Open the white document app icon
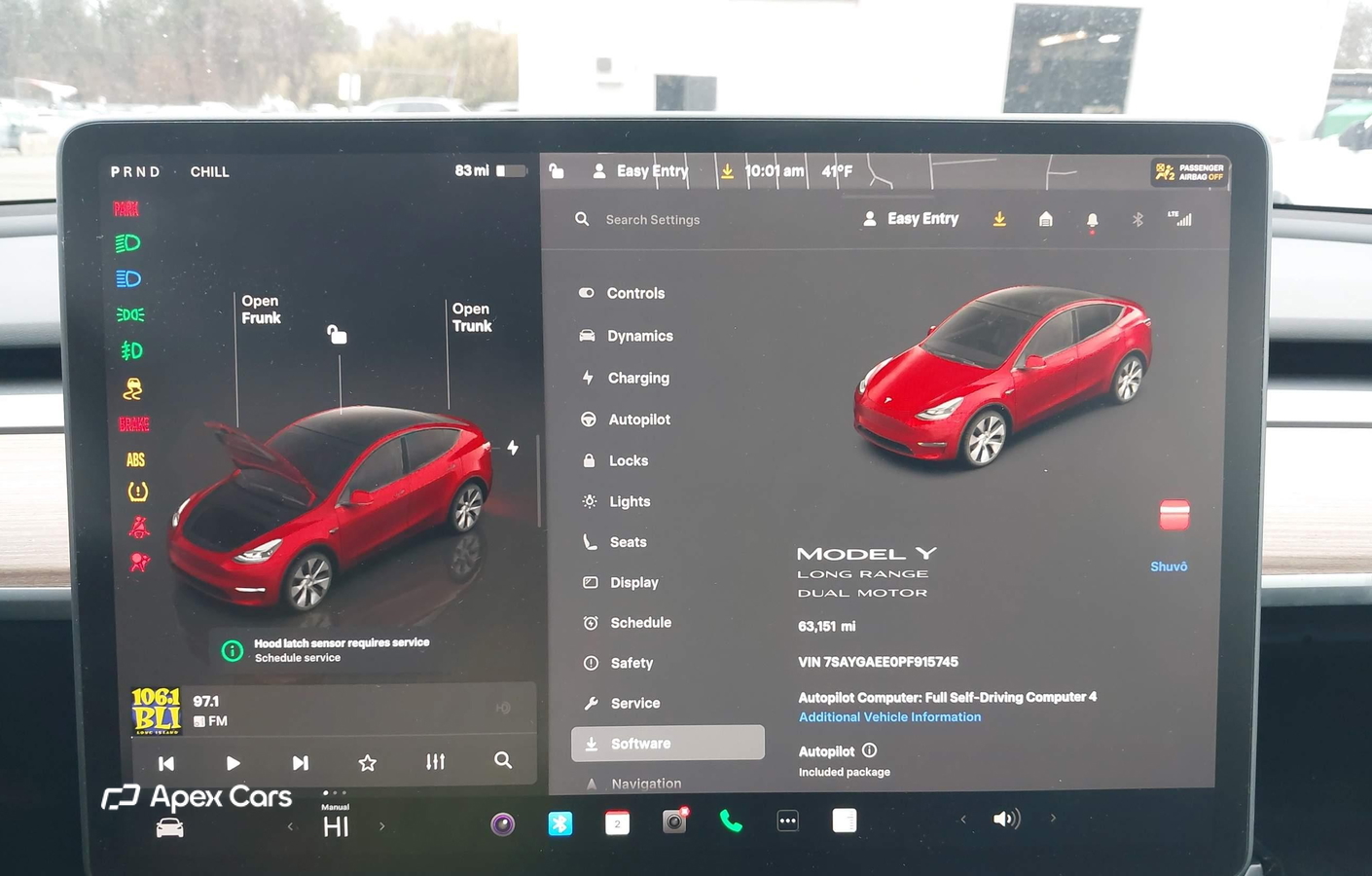Image resolution: width=1372 pixels, height=876 pixels. click(845, 820)
